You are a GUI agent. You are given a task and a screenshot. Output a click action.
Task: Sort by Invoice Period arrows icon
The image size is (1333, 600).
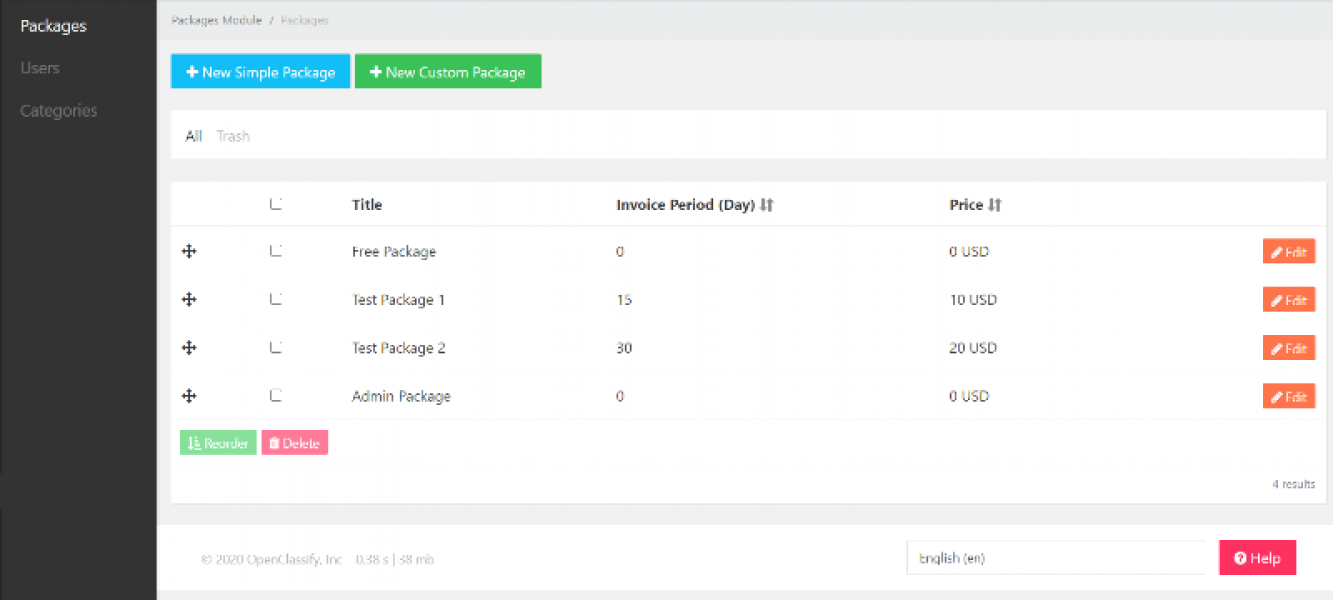[x=766, y=205]
